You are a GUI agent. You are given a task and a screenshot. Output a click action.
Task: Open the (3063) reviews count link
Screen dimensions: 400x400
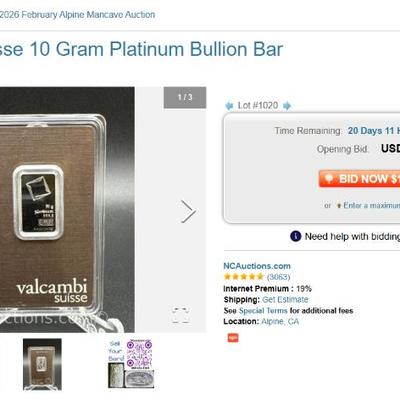[x=278, y=277]
